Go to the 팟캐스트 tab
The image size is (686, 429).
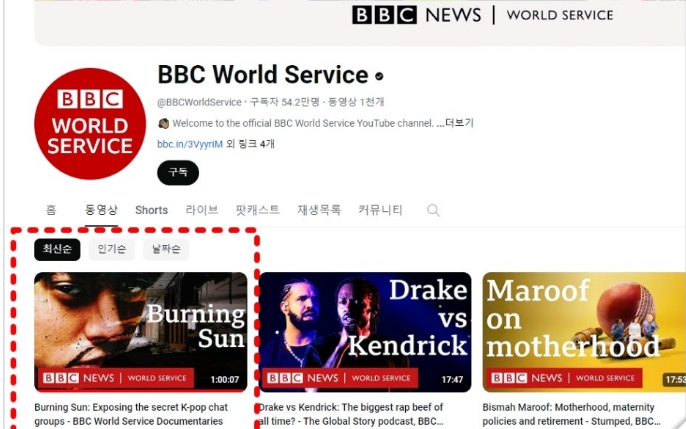point(258,210)
